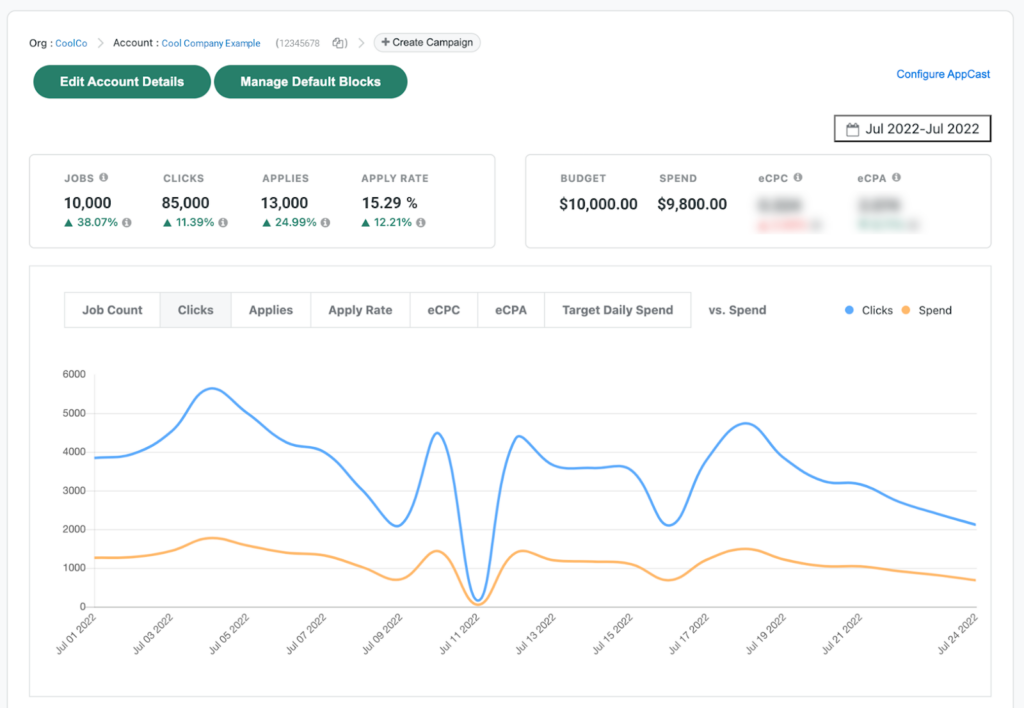Screen dimensions: 1024x708
Task: Open the Jul 2022-Jul 2022 date range picker
Action: coord(913,129)
